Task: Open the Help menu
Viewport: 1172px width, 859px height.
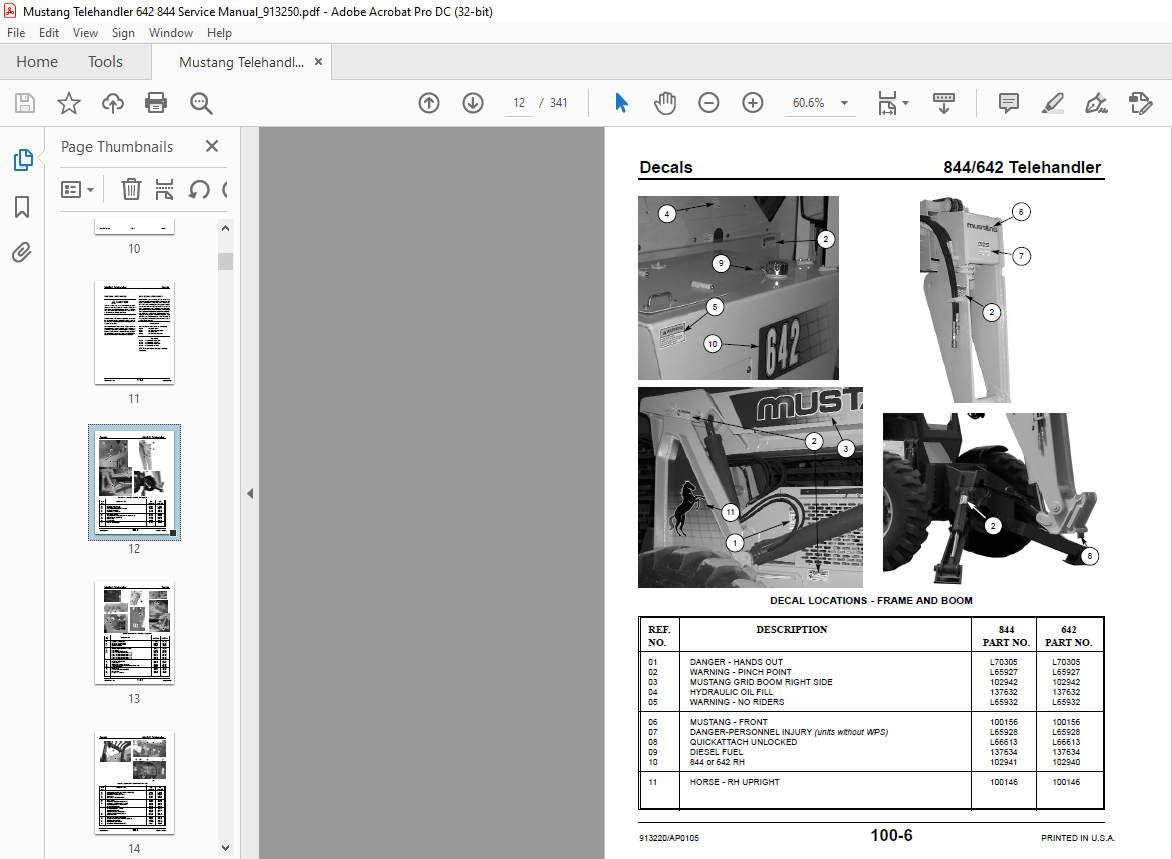Action: pos(219,33)
